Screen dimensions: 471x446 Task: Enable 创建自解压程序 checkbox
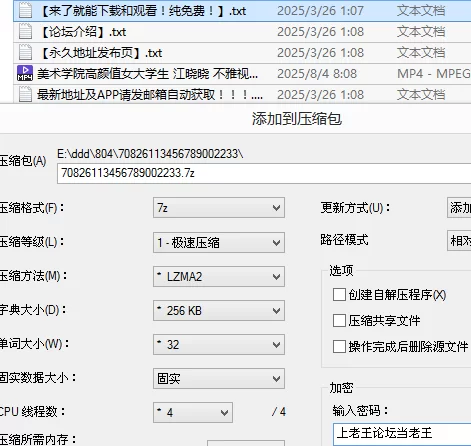pyautogui.click(x=339, y=295)
